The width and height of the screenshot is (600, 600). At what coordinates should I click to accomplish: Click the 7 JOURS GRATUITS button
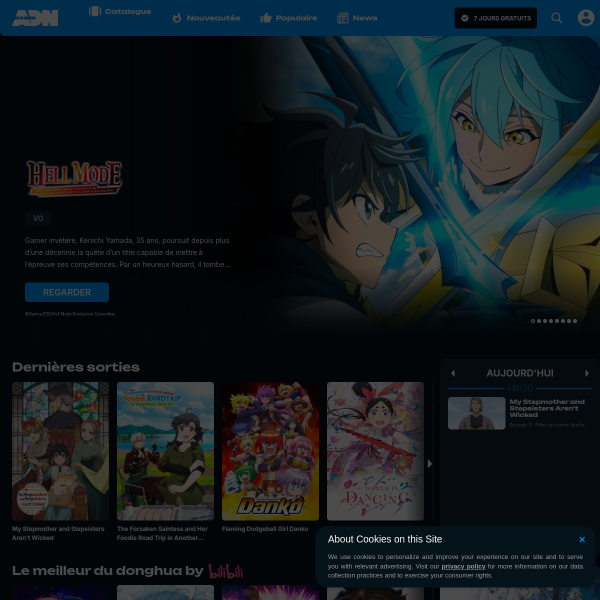496,18
